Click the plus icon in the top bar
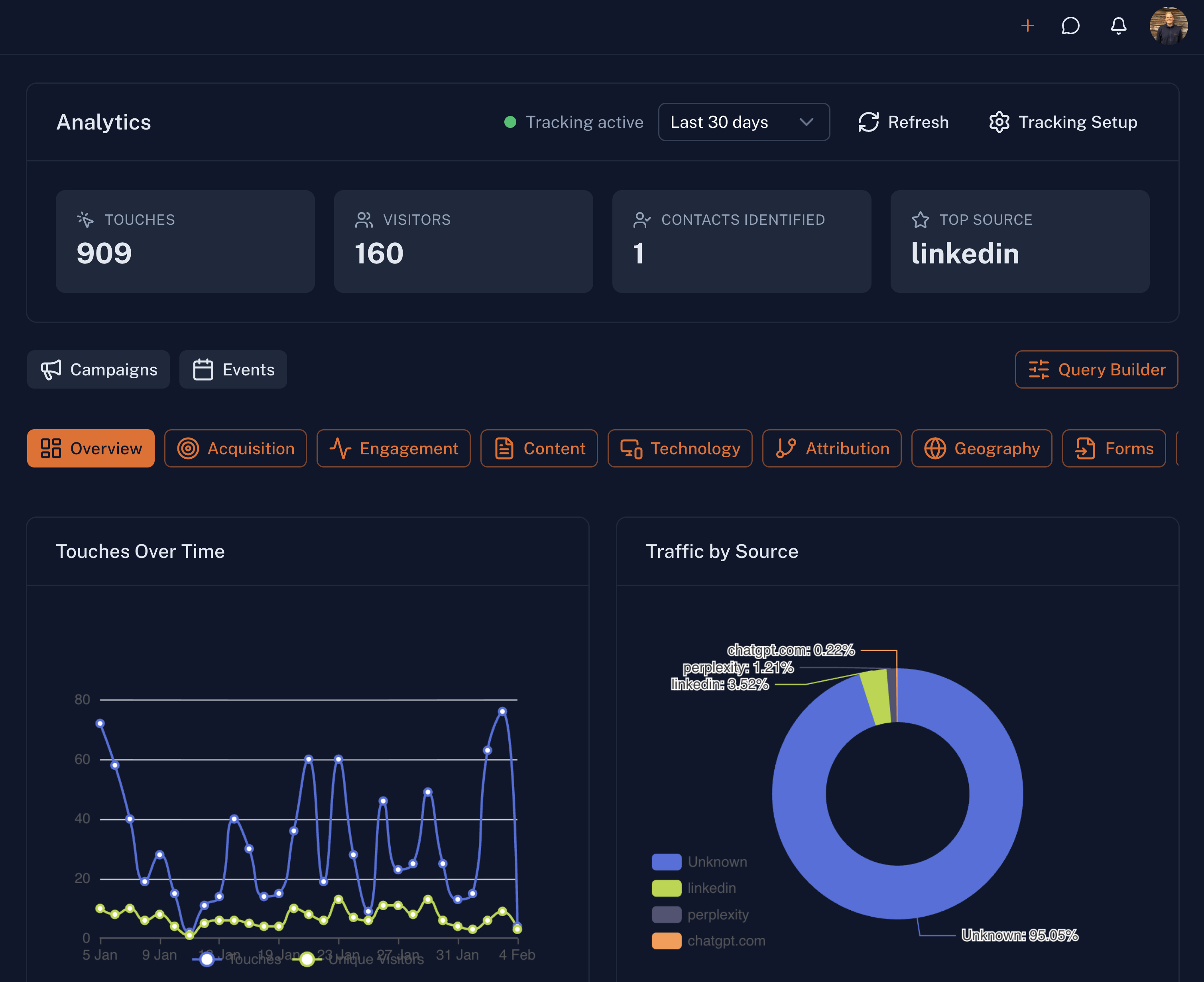Screen dimensions: 1204x982 point(1027,26)
